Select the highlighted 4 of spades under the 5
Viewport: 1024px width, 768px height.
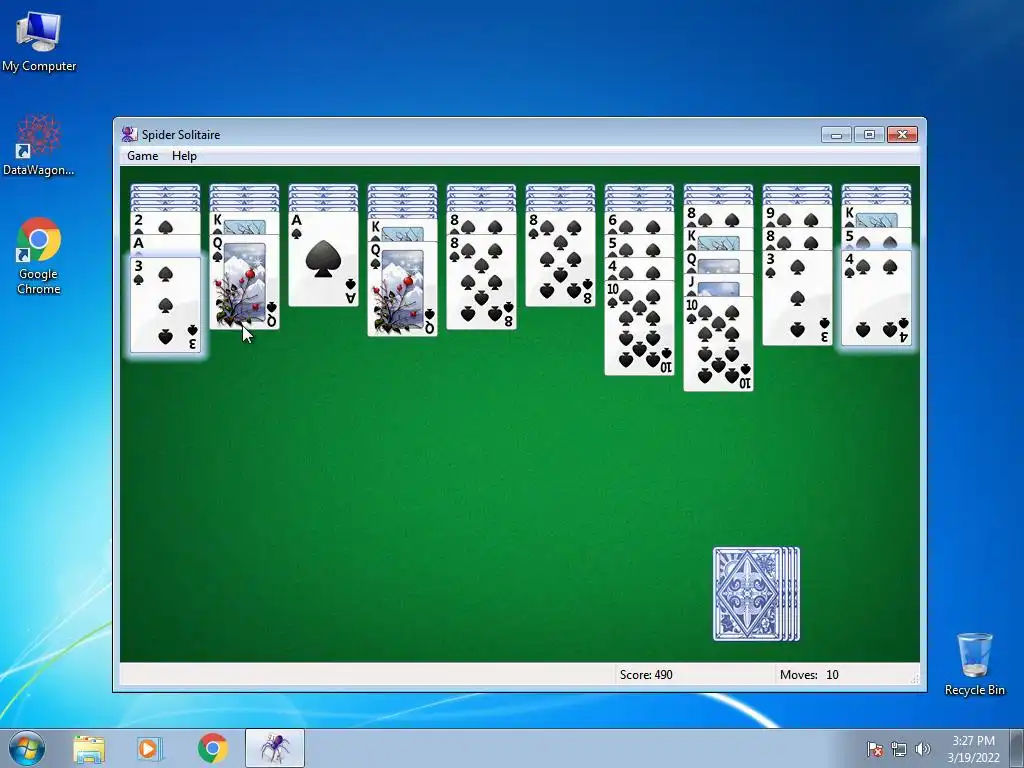pos(876,298)
